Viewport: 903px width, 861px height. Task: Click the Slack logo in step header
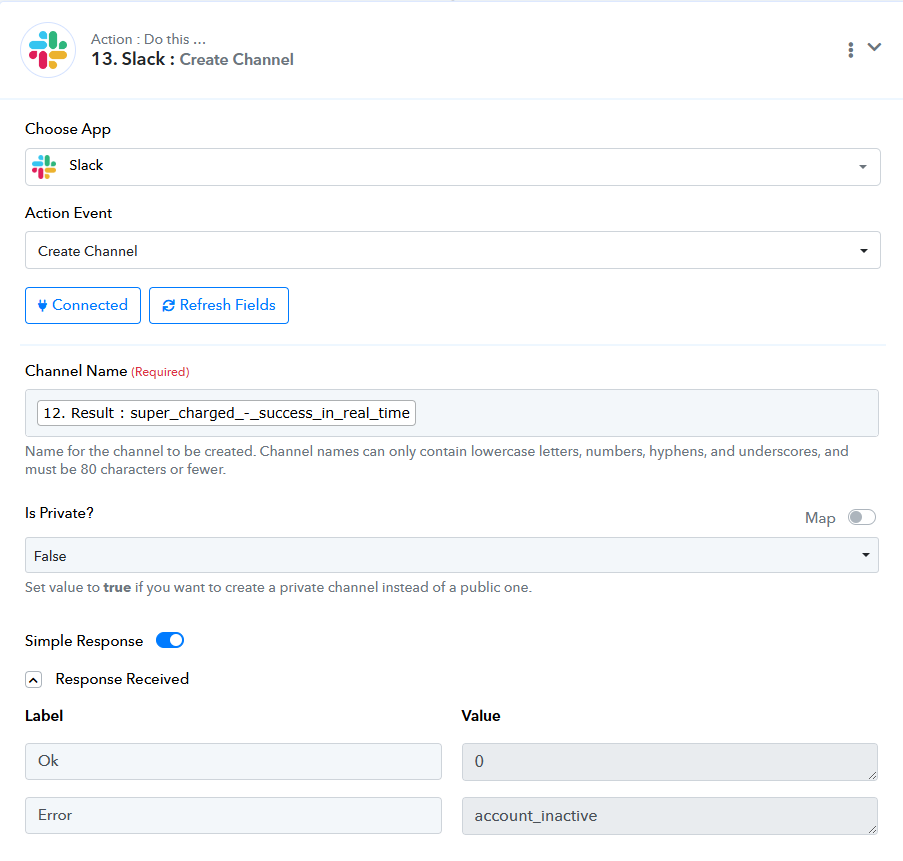pyautogui.click(x=48, y=50)
